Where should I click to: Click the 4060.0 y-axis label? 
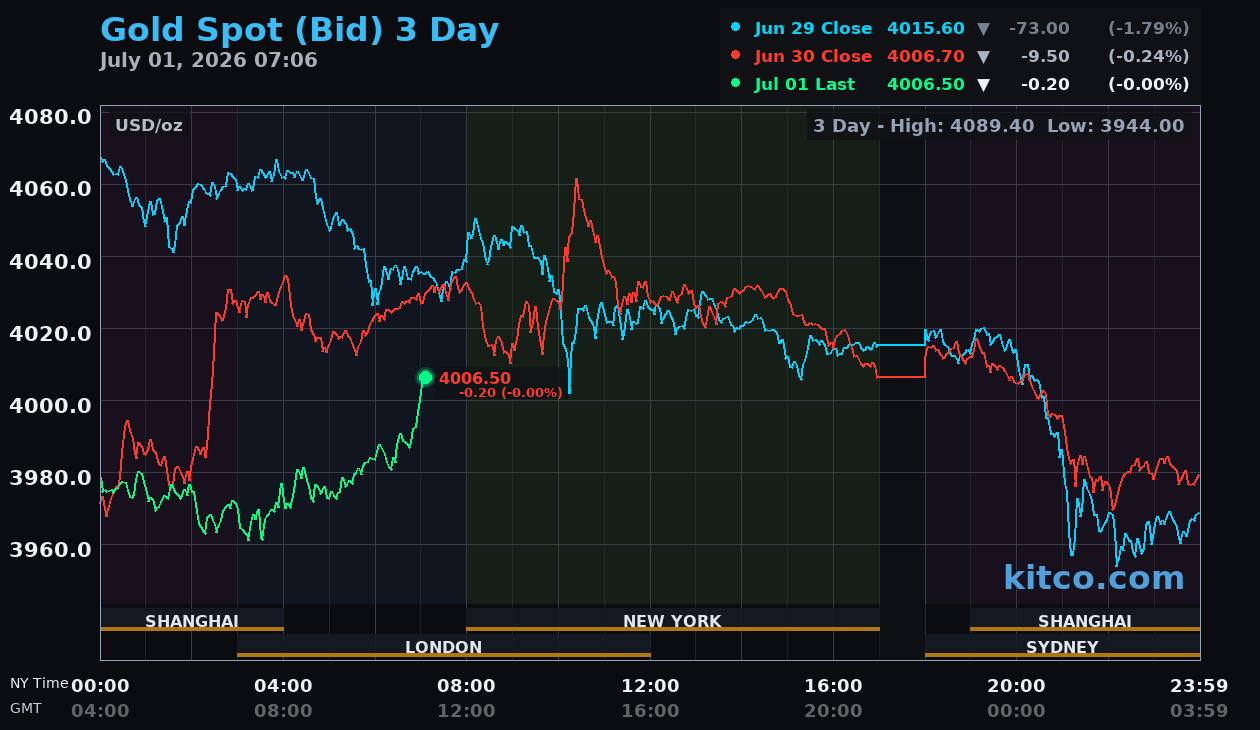pyautogui.click(x=51, y=188)
